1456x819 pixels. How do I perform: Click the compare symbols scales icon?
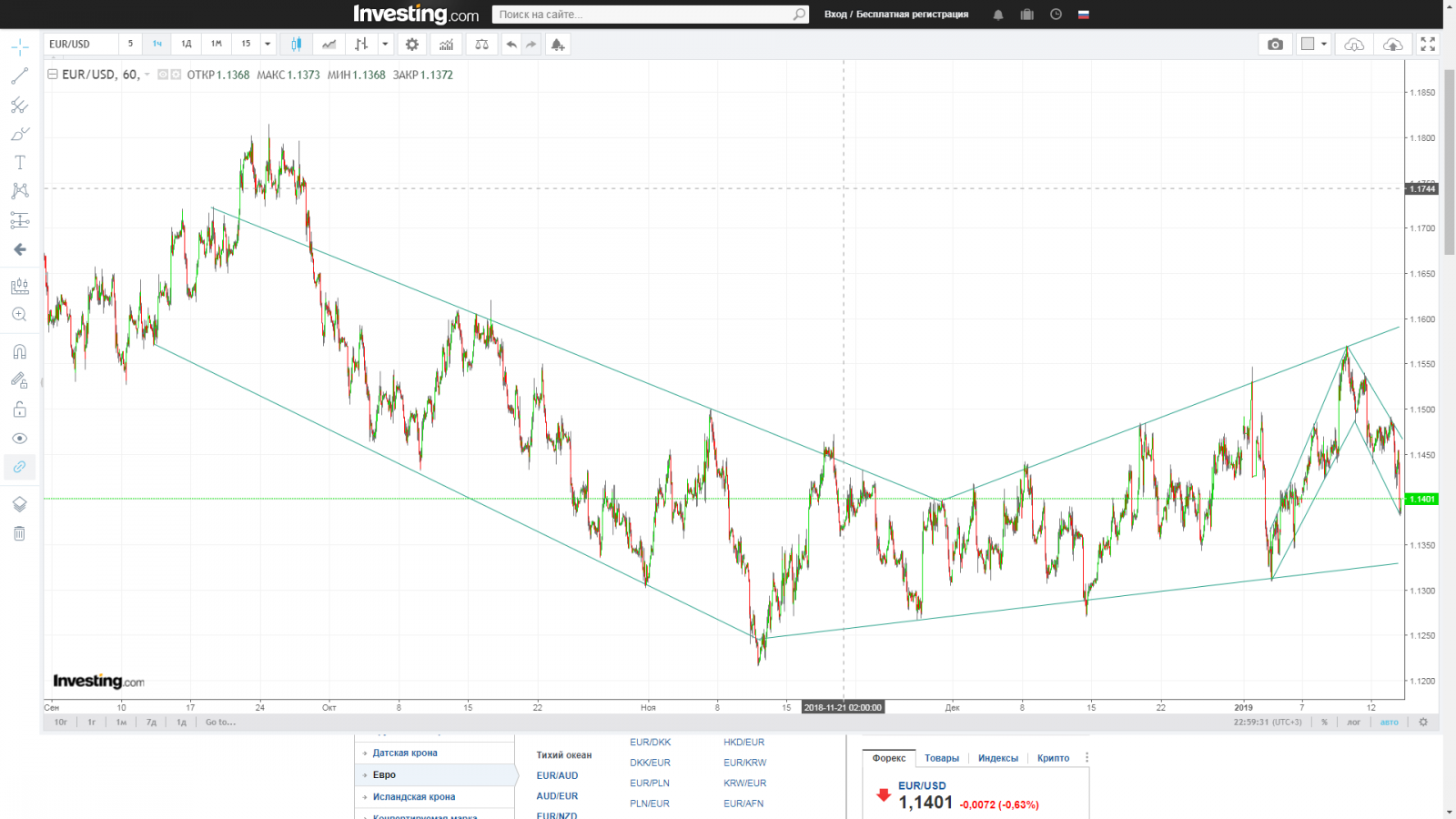coord(481,45)
